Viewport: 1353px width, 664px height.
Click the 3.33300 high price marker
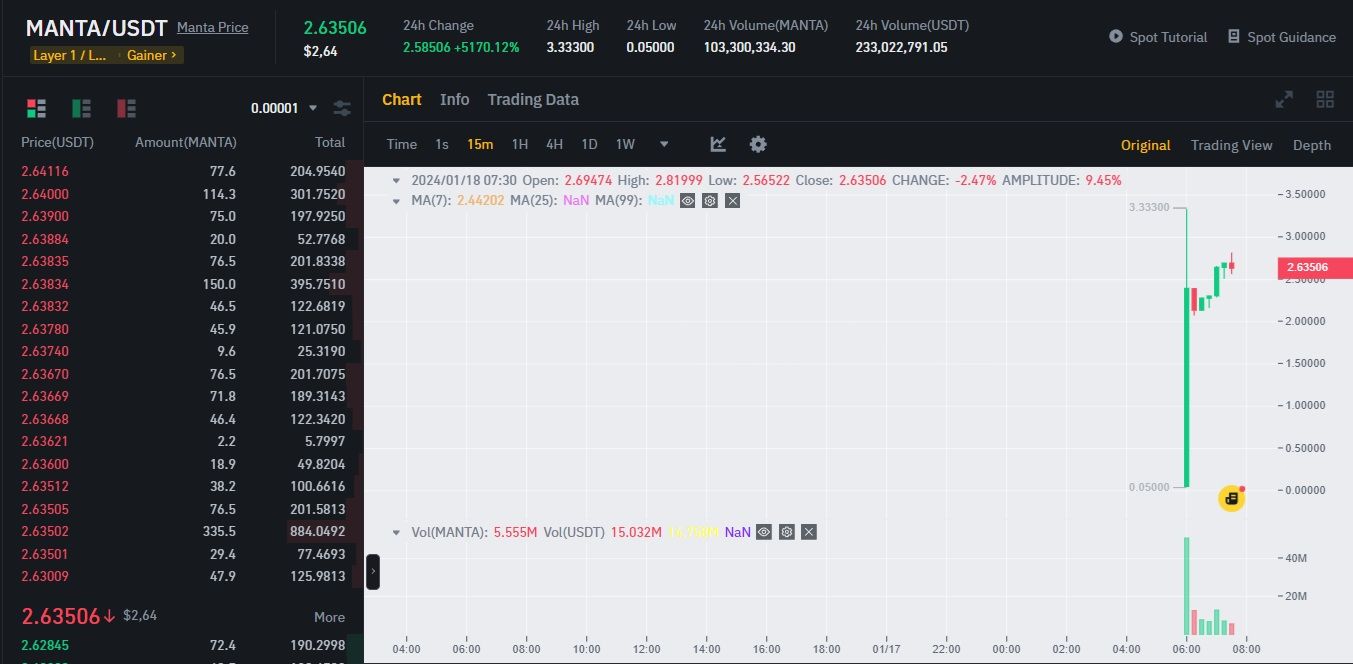1148,207
